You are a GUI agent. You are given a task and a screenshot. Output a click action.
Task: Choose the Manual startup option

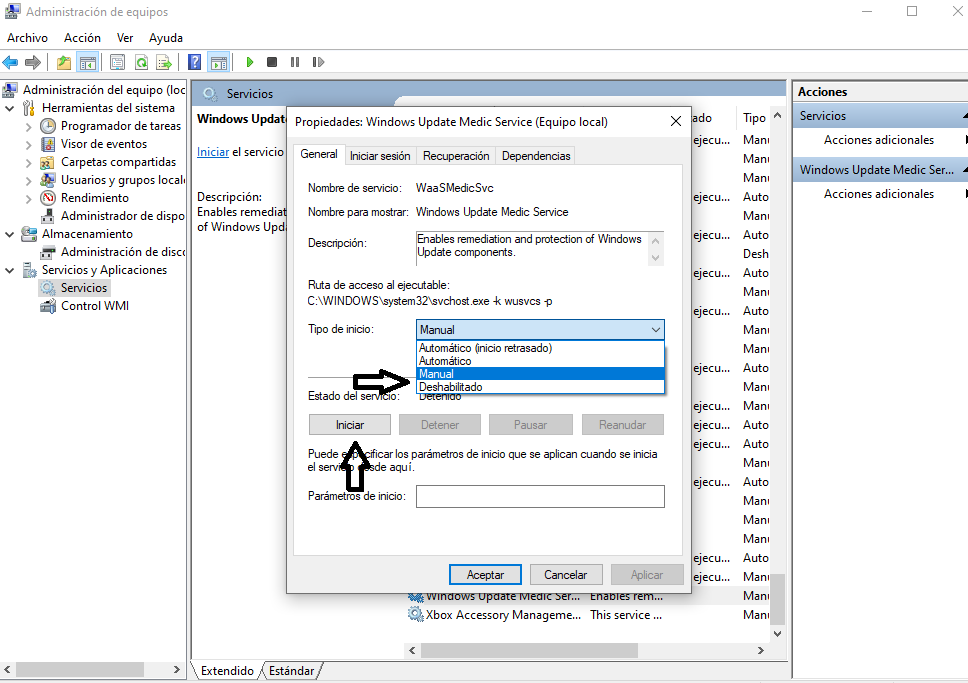[x=540, y=374]
